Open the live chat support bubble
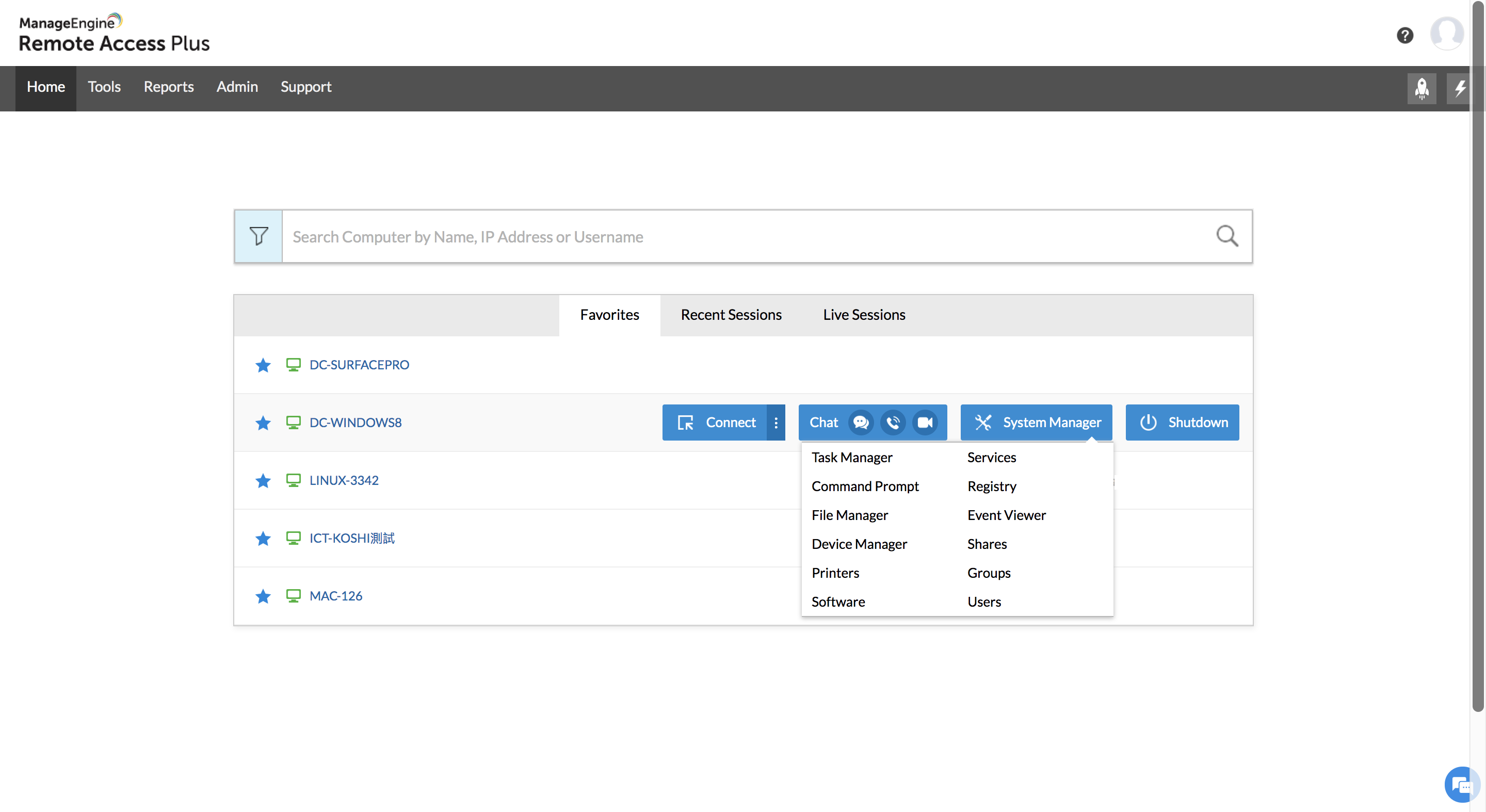Image resolution: width=1486 pixels, height=812 pixels. [1461, 784]
